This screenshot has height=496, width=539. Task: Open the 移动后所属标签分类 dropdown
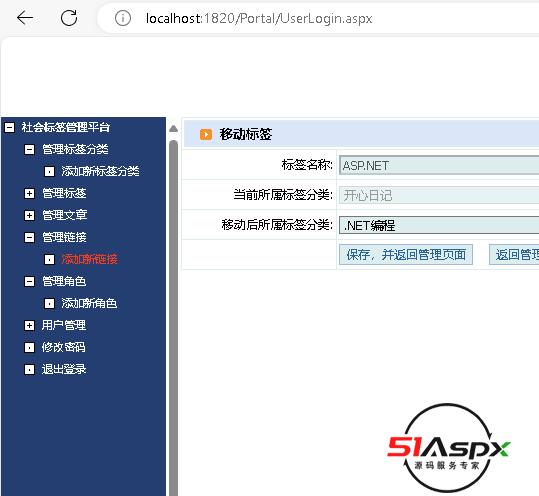point(439,225)
